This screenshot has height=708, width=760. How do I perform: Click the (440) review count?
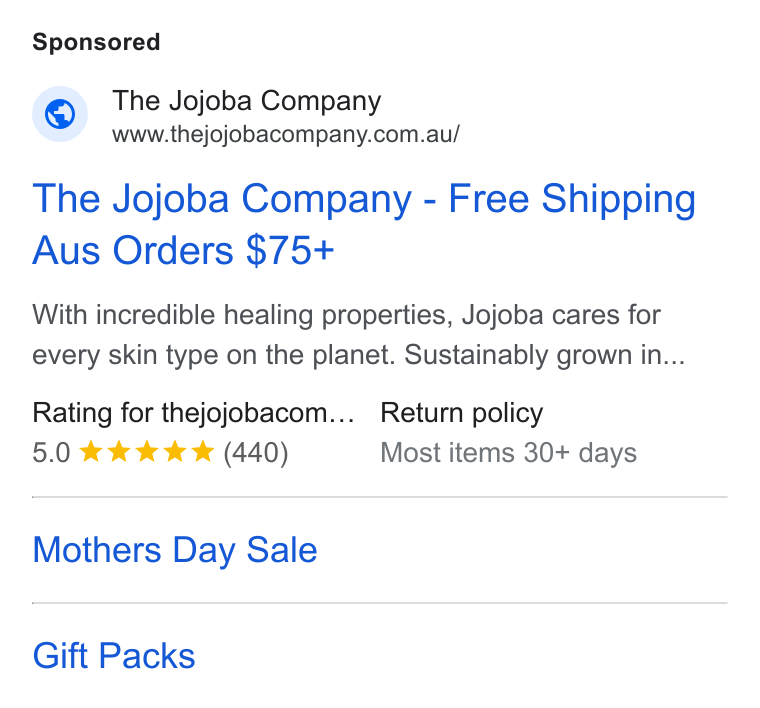tap(256, 453)
